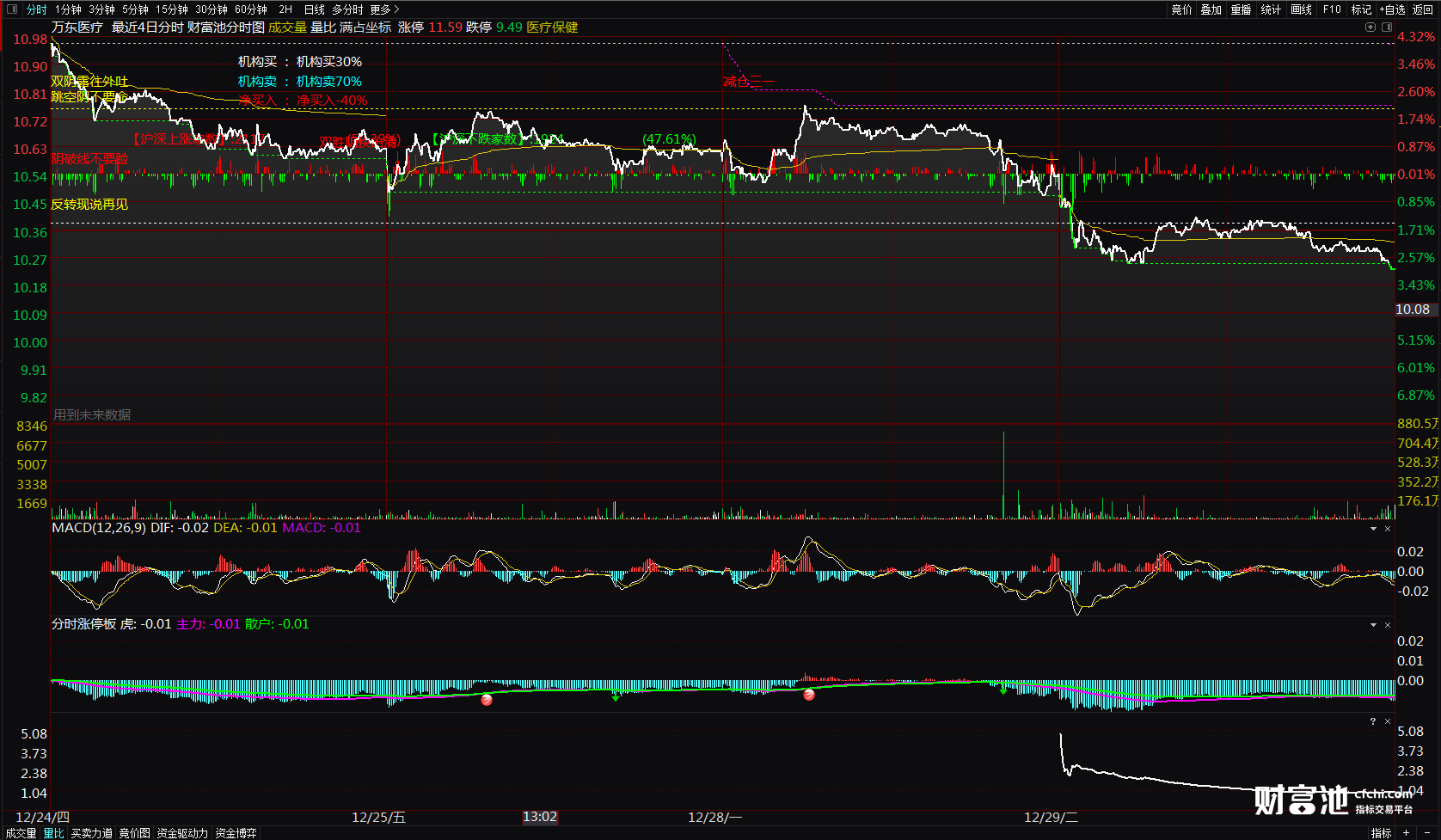This screenshot has width=1441, height=840.
Task: Select the 1分钟 timeframe
Action: 68,9
